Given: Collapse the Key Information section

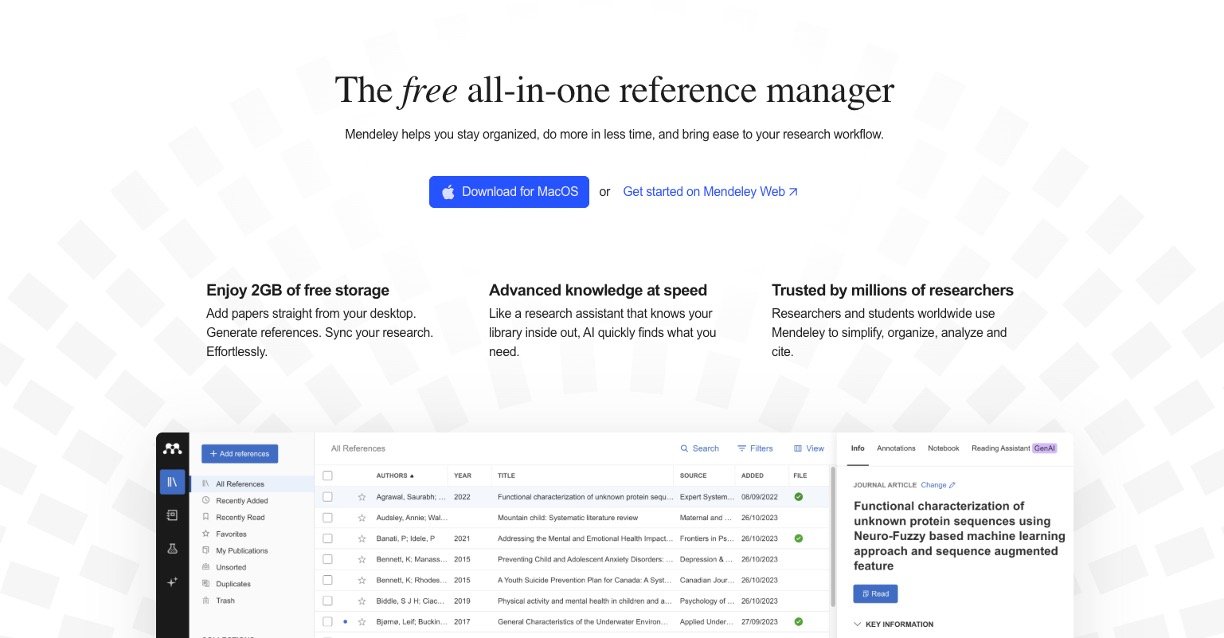Looking at the screenshot, I should click(893, 624).
